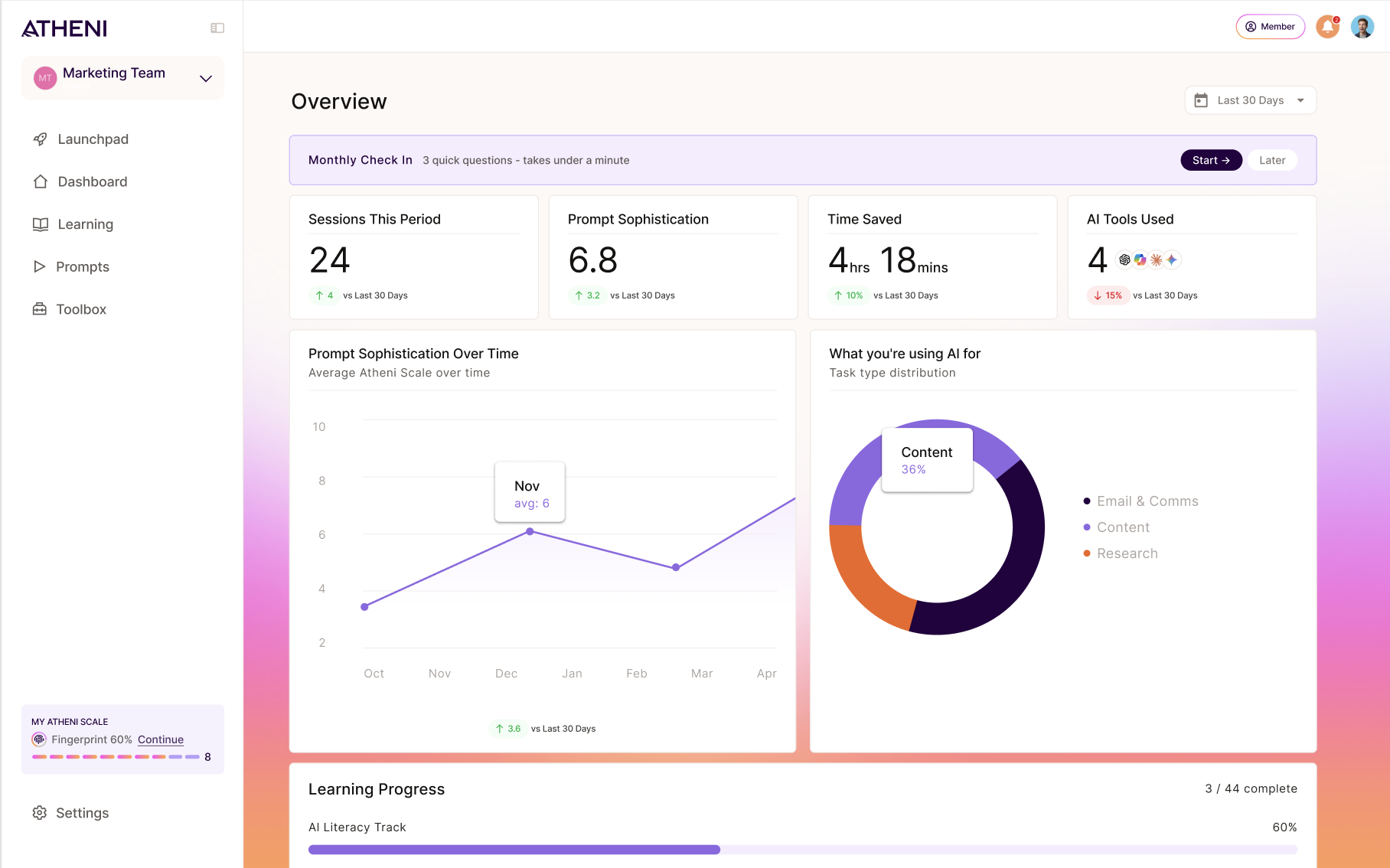Click the fingerprint icon in My Atheni Scale
The width and height of the screenshot is (1390, 868).
39,739
